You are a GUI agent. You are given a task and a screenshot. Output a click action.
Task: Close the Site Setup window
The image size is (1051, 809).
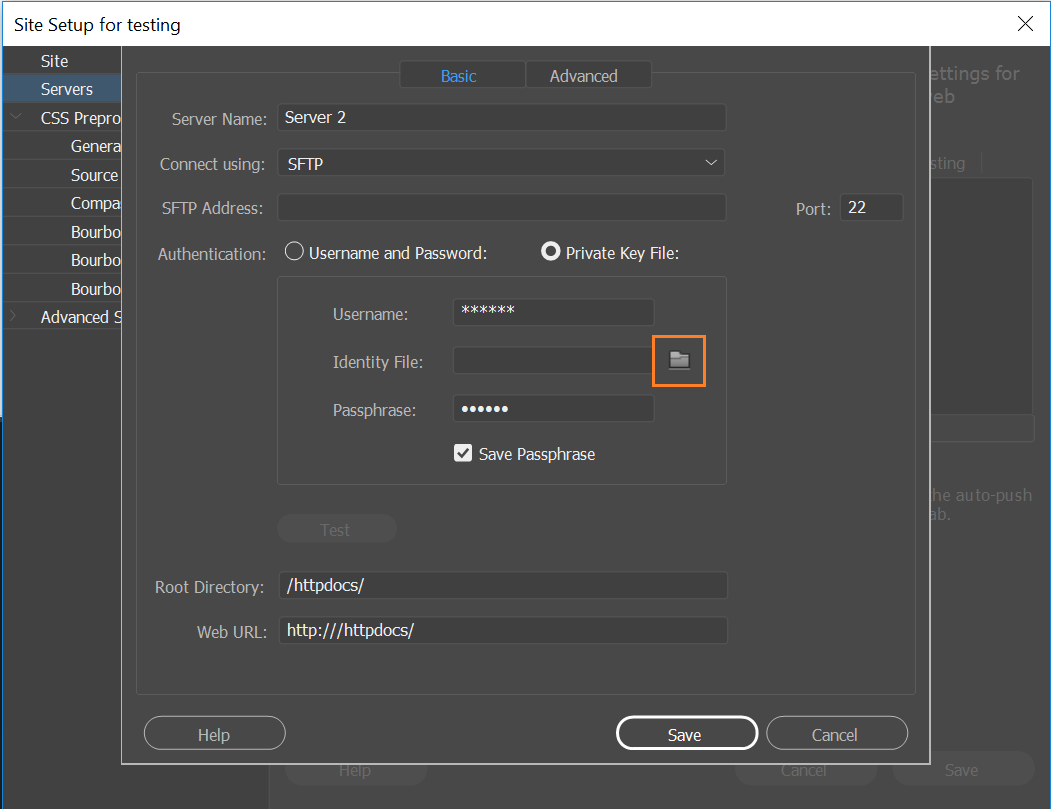click(x=1025, y=24)
